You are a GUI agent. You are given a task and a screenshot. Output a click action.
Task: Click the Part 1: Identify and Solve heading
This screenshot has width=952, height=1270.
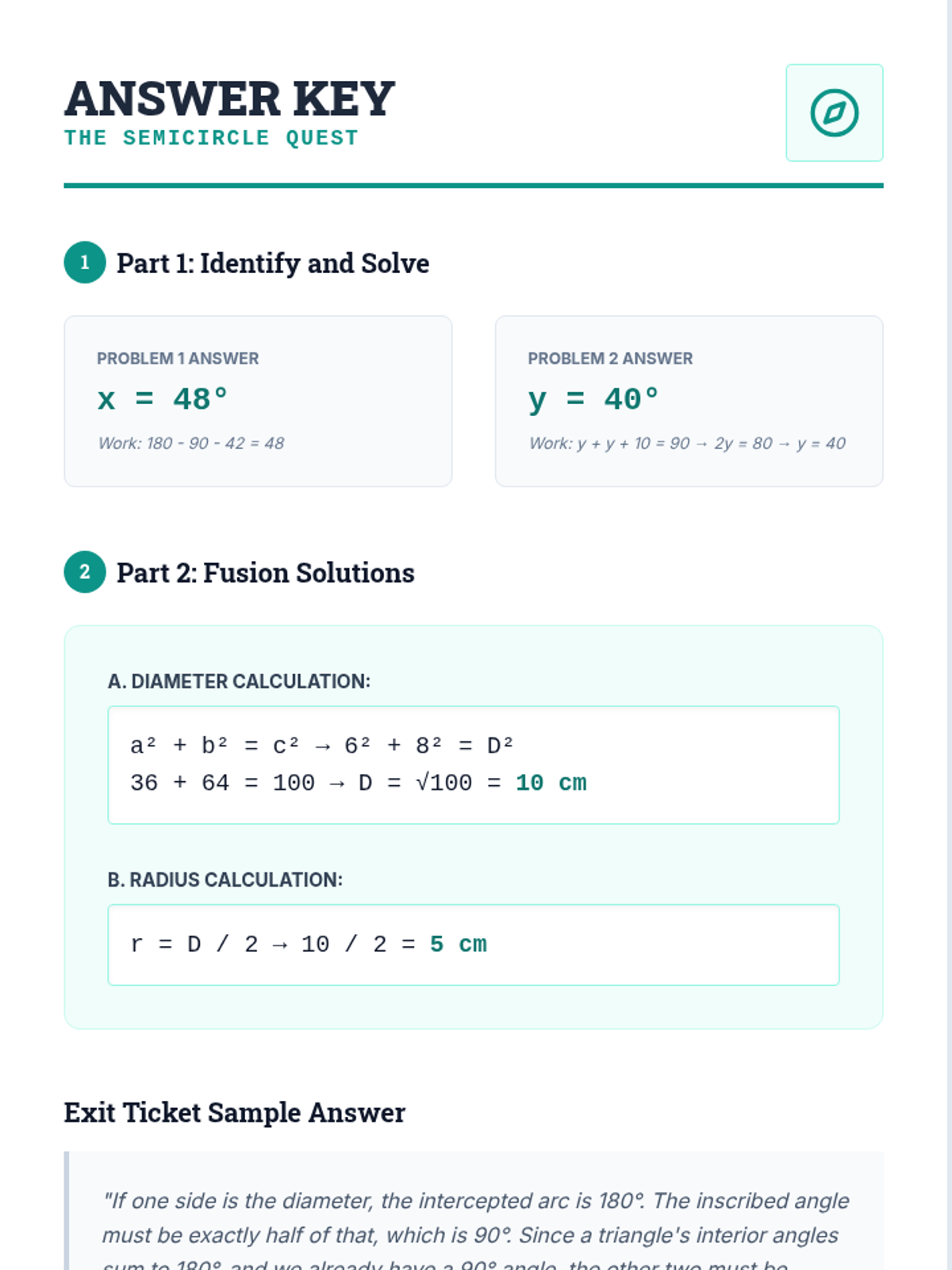pos(273,264)
